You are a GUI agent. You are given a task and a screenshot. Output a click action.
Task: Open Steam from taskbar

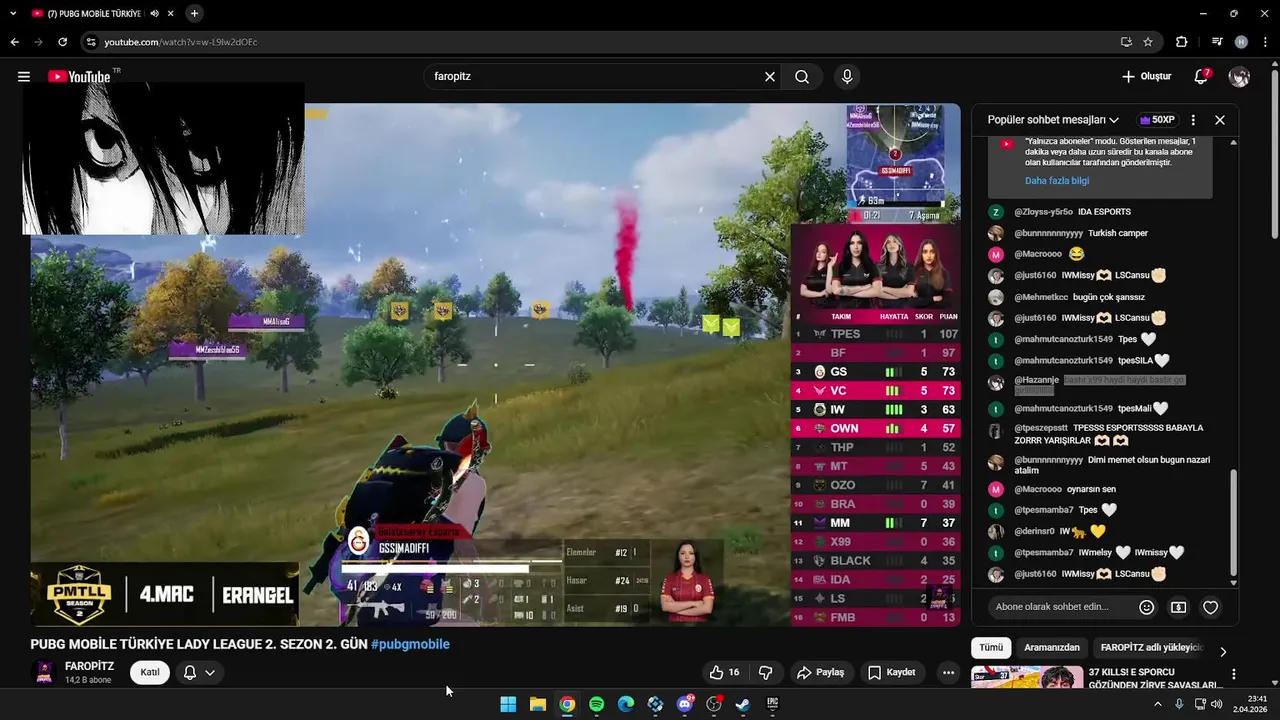(743, 704)
